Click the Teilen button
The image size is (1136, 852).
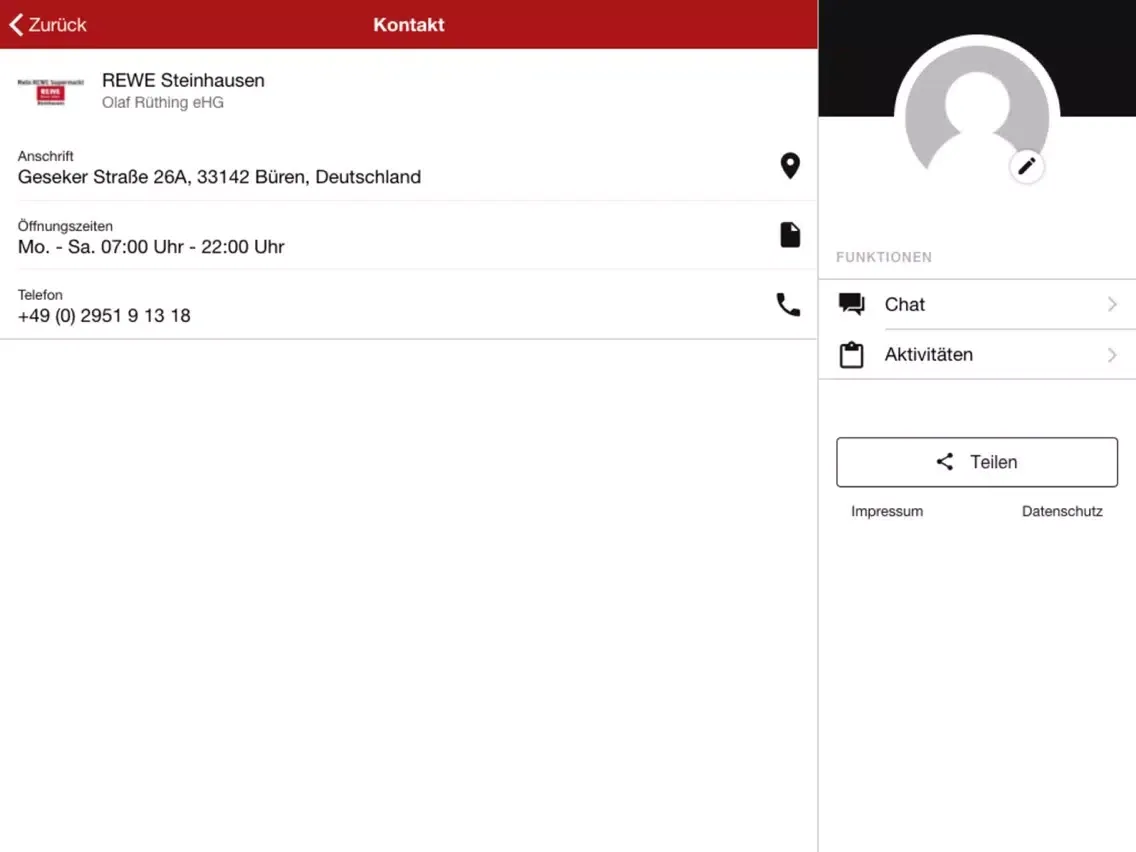coord(977,462)
